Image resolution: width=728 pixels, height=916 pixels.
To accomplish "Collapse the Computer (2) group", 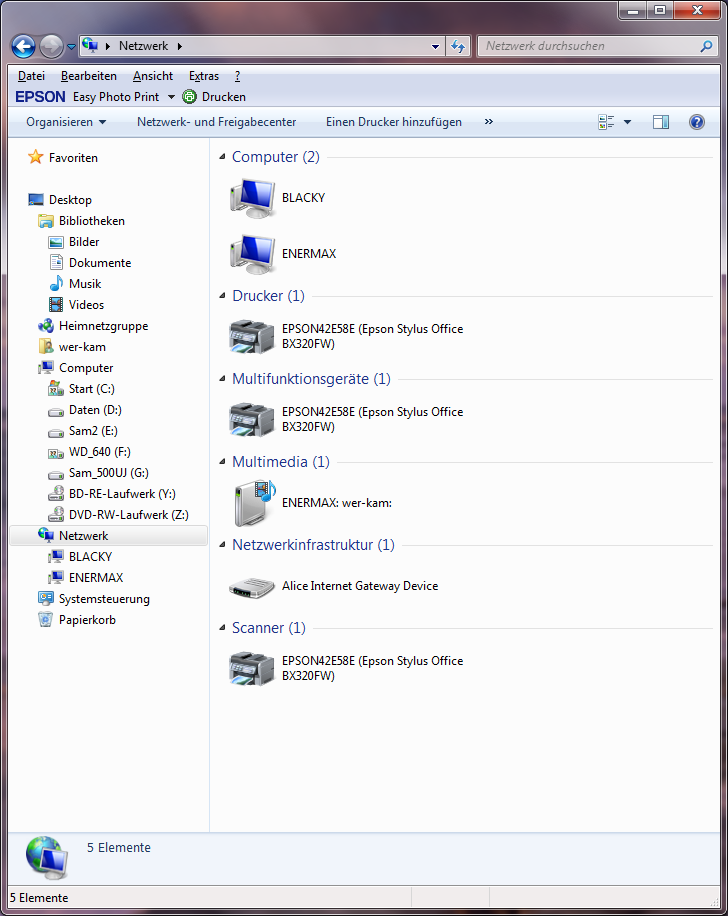I will (x=222, y=157).
